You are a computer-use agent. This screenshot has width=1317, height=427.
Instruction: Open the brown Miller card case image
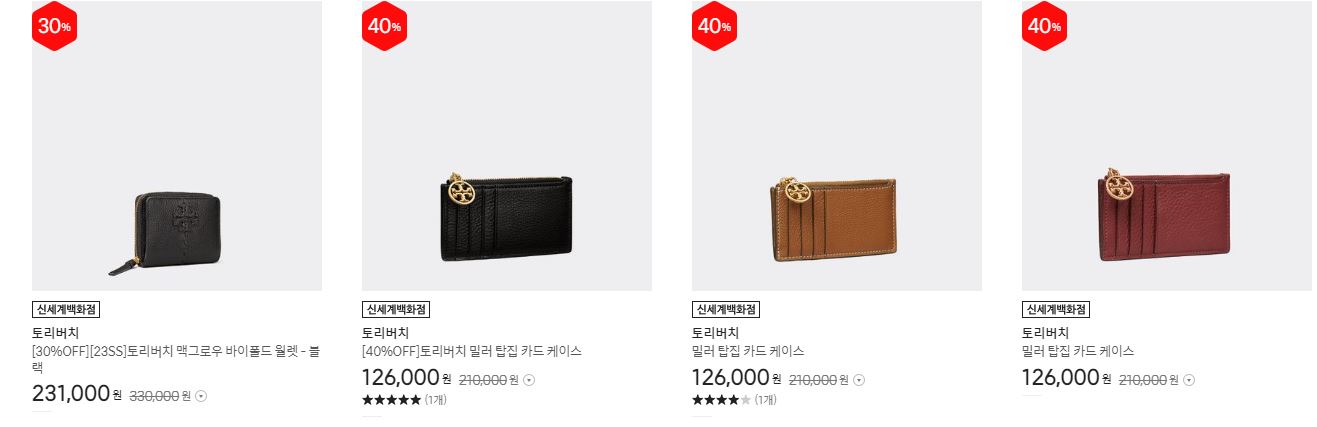point(837,146)
